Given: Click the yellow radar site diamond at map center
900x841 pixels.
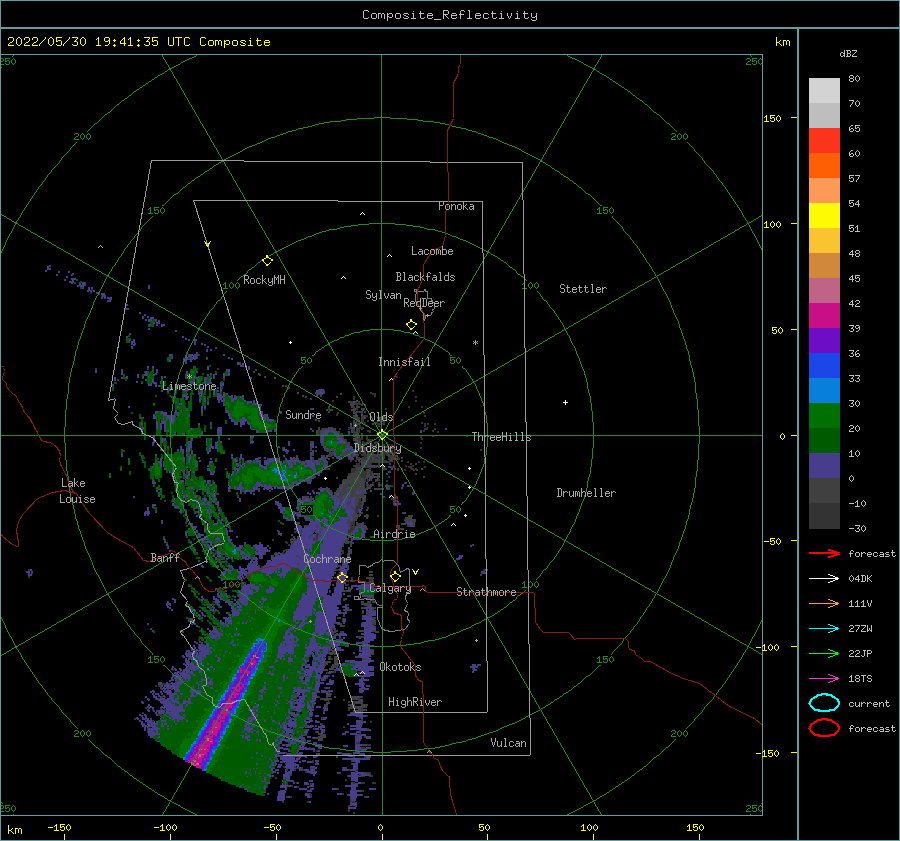Looking at the screenshot, I should tap(382, 435).
